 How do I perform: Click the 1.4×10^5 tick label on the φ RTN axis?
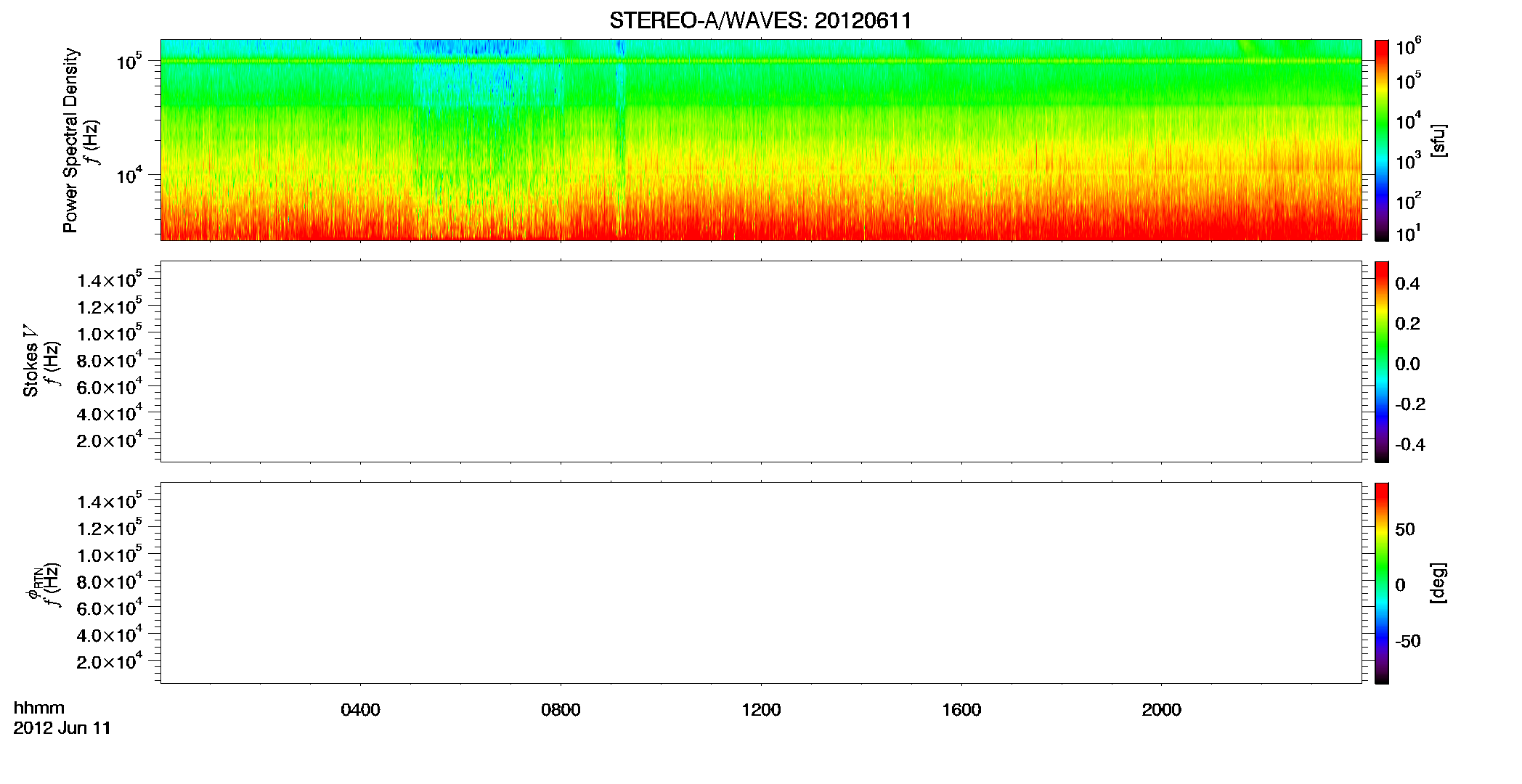(110, 501)
